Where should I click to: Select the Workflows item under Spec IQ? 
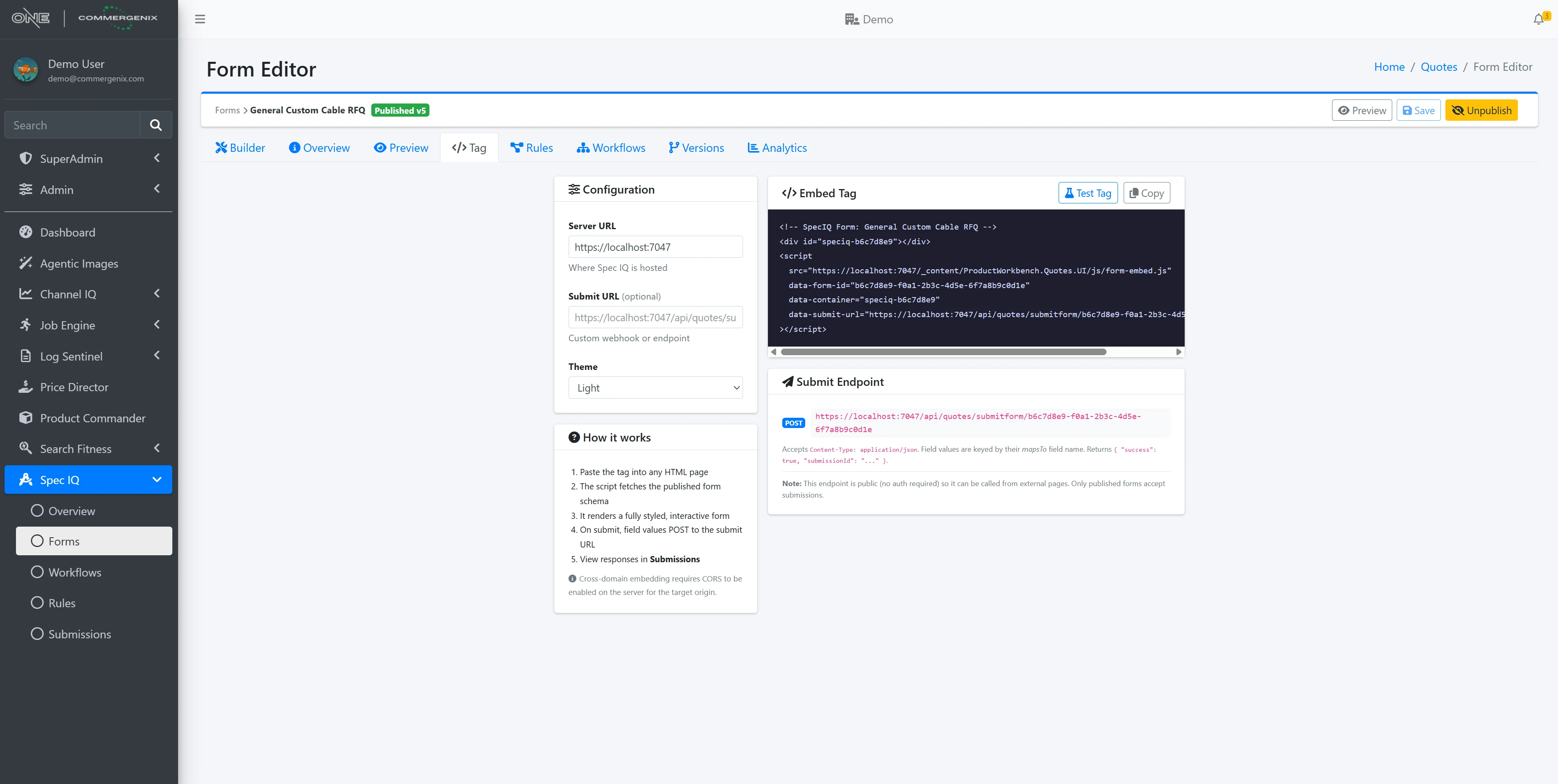(x=94, y=572)
